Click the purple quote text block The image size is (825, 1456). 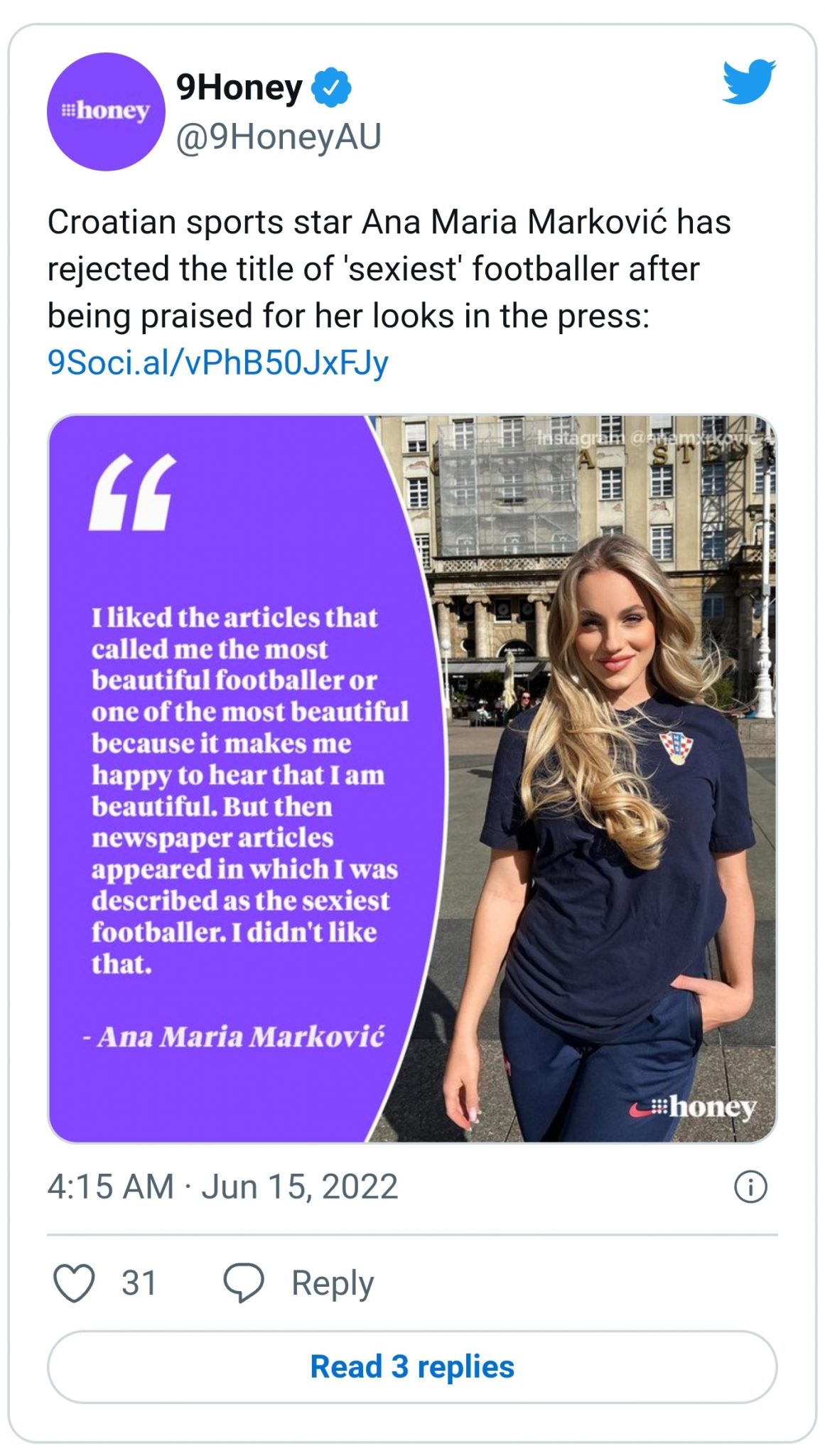pyautogui.click(x=242, y=789)
